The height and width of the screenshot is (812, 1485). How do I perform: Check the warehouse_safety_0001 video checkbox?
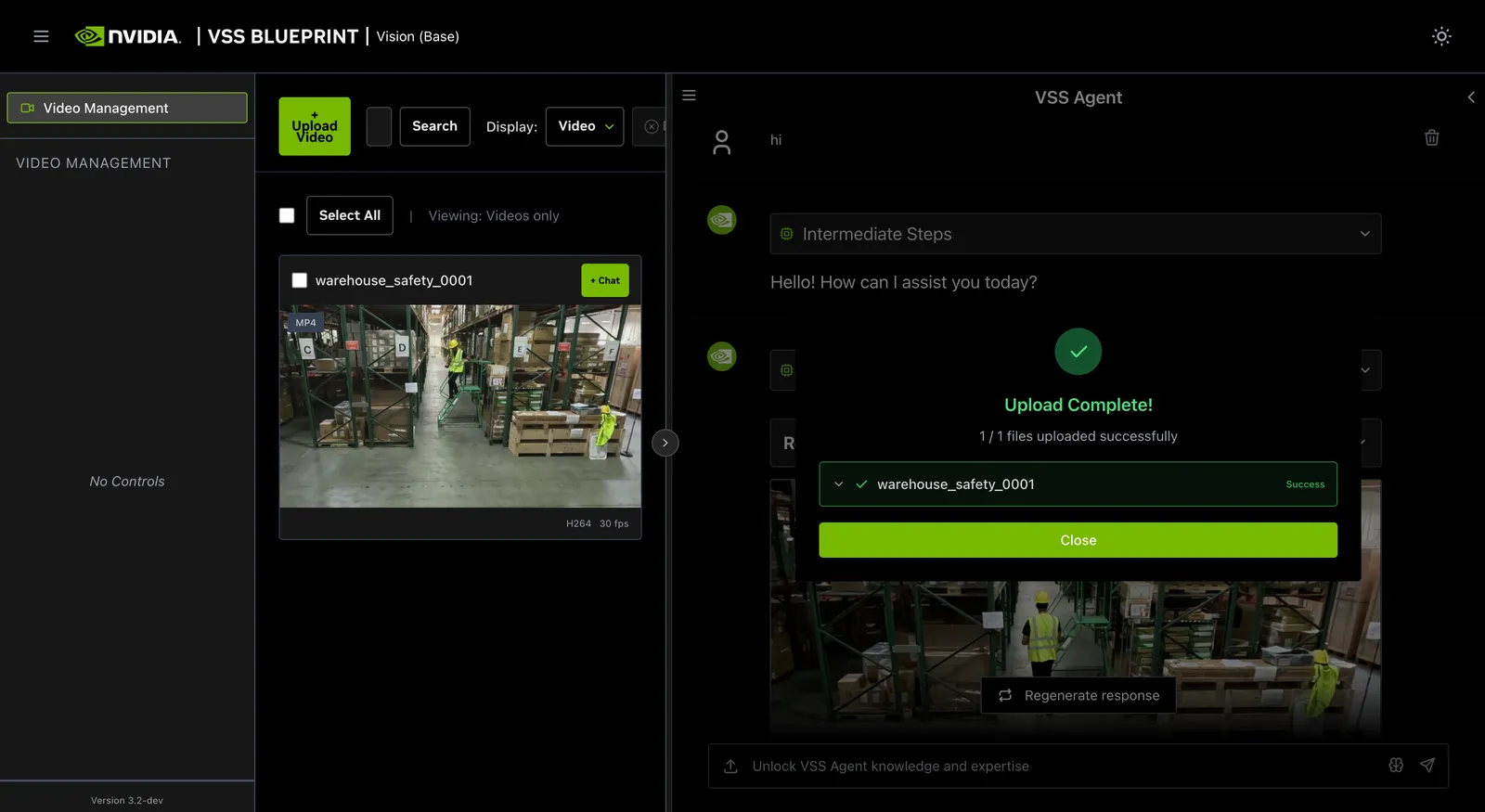pyautogui.click(x=300, y=280)
